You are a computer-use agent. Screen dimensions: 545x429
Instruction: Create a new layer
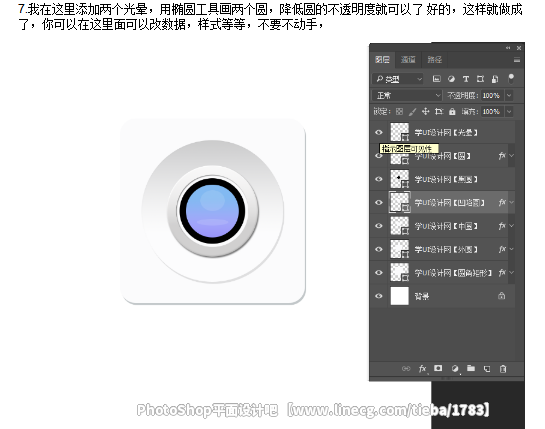[x=487, y=369]
